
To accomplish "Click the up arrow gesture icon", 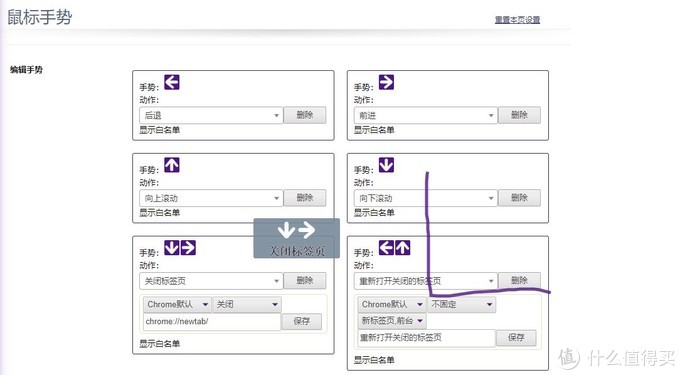I will tap(172, 165).
